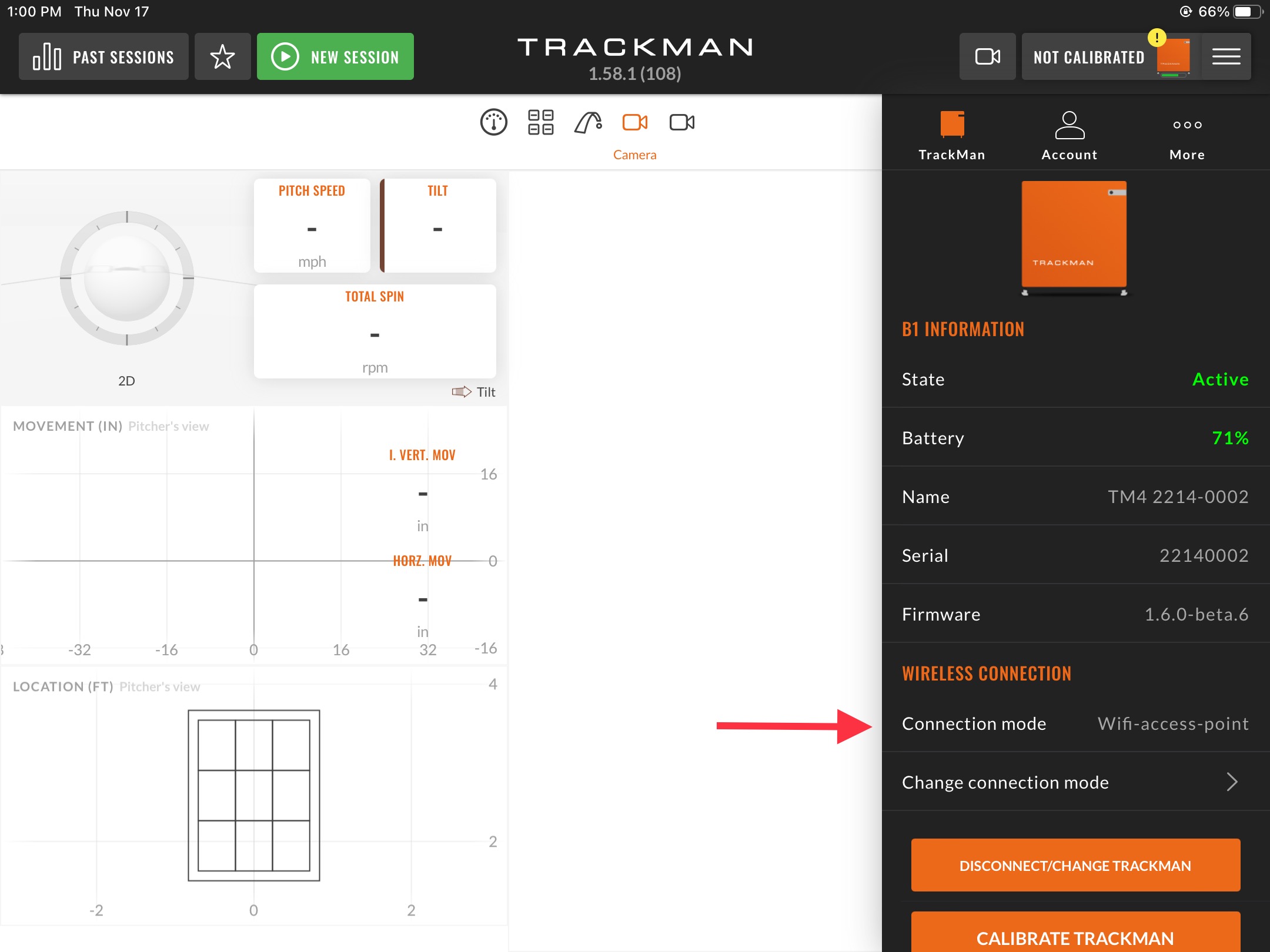Tap the Battery 71% value
This screenshot has height=952, width=1270.
point(1230,438)
